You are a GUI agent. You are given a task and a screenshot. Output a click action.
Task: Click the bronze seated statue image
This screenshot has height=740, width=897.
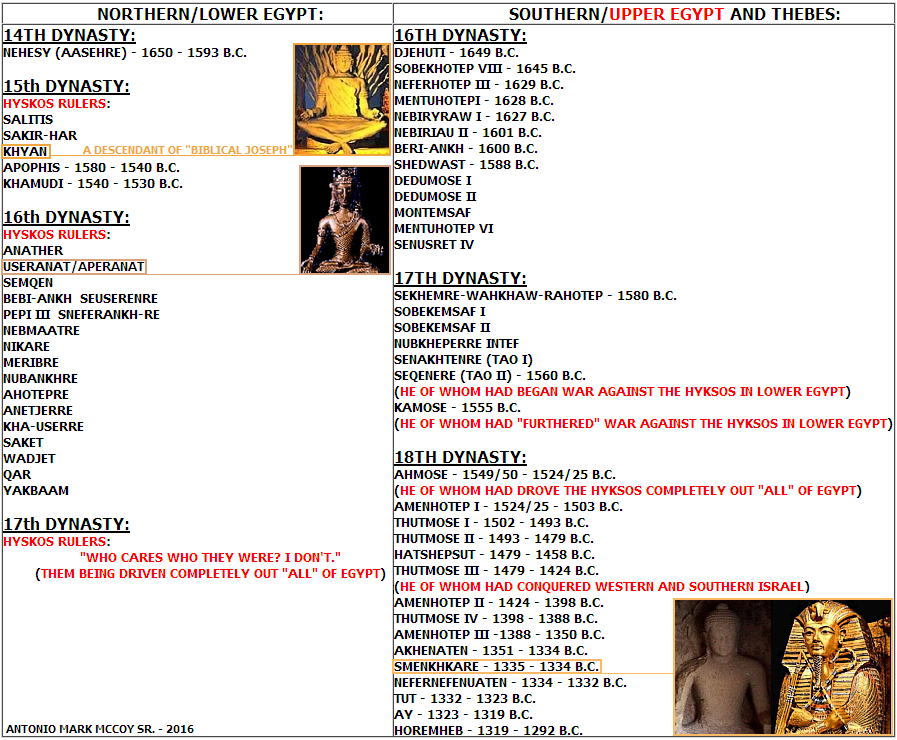pos(344,219)
